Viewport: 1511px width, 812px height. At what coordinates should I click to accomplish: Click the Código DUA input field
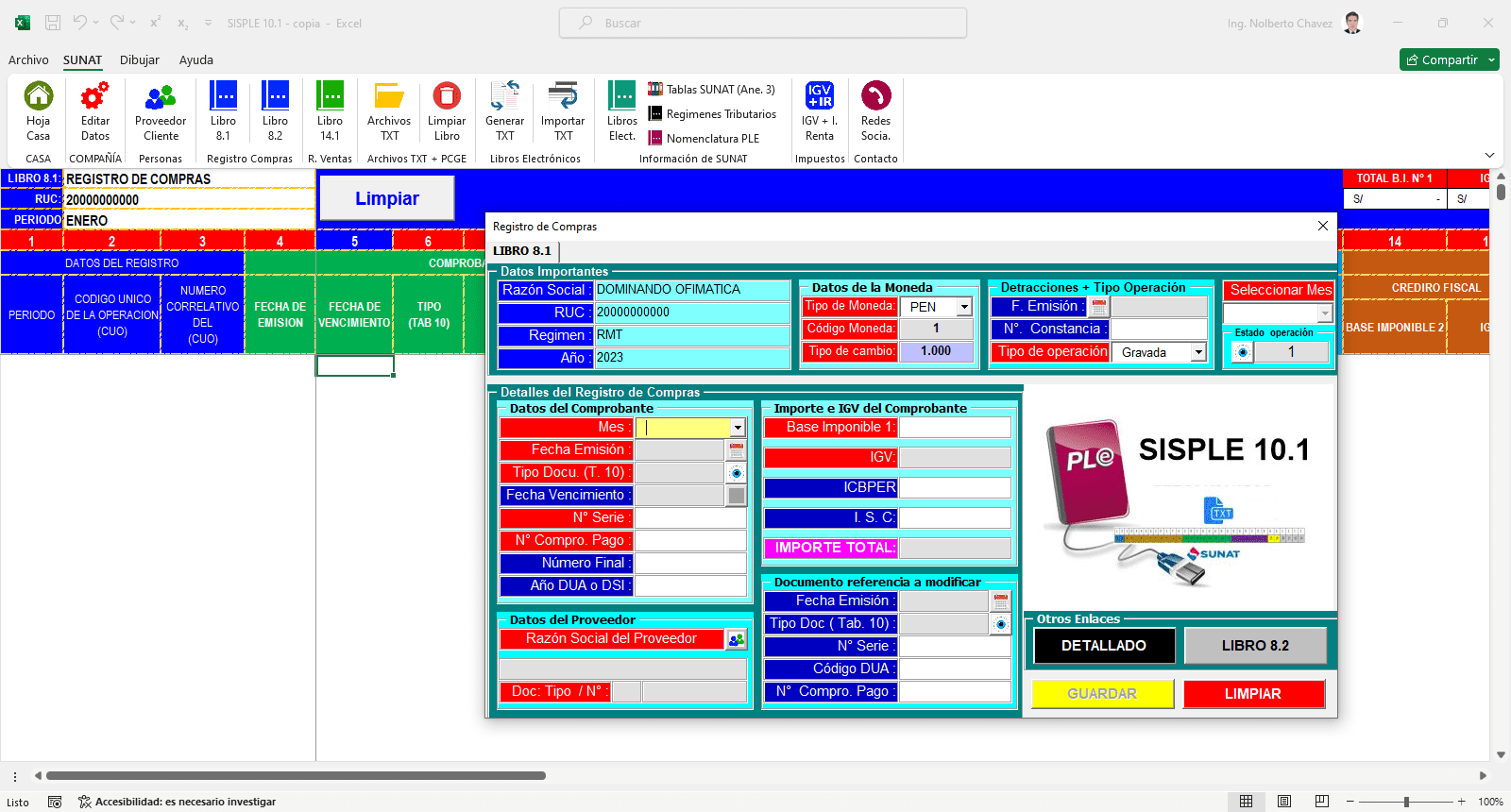tap(955, 669)
